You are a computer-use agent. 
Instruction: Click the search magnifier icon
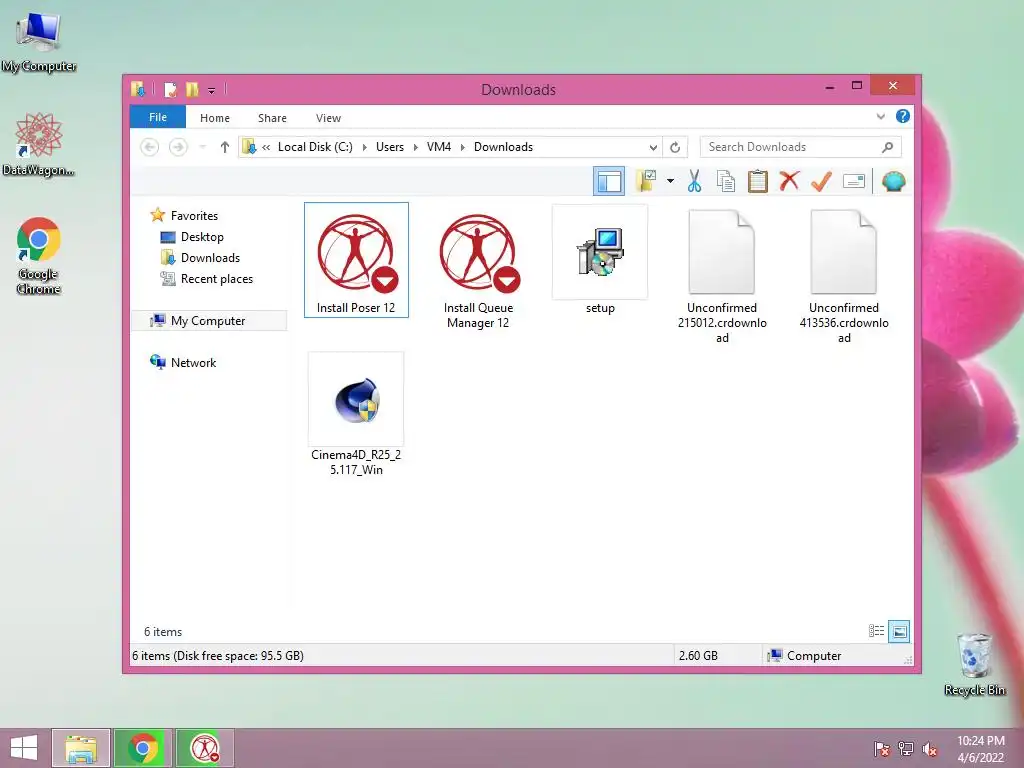pos(888,147)
